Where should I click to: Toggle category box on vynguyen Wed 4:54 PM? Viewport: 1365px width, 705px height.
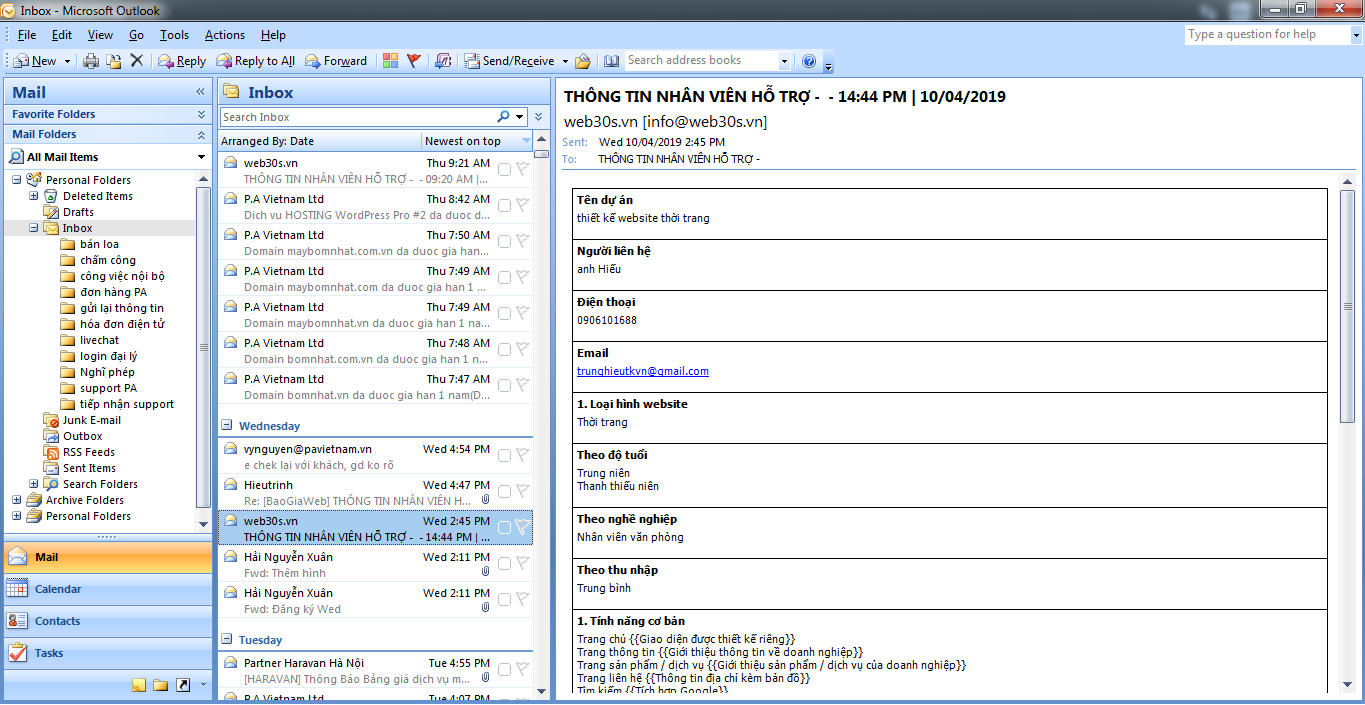tap(504, 455)
